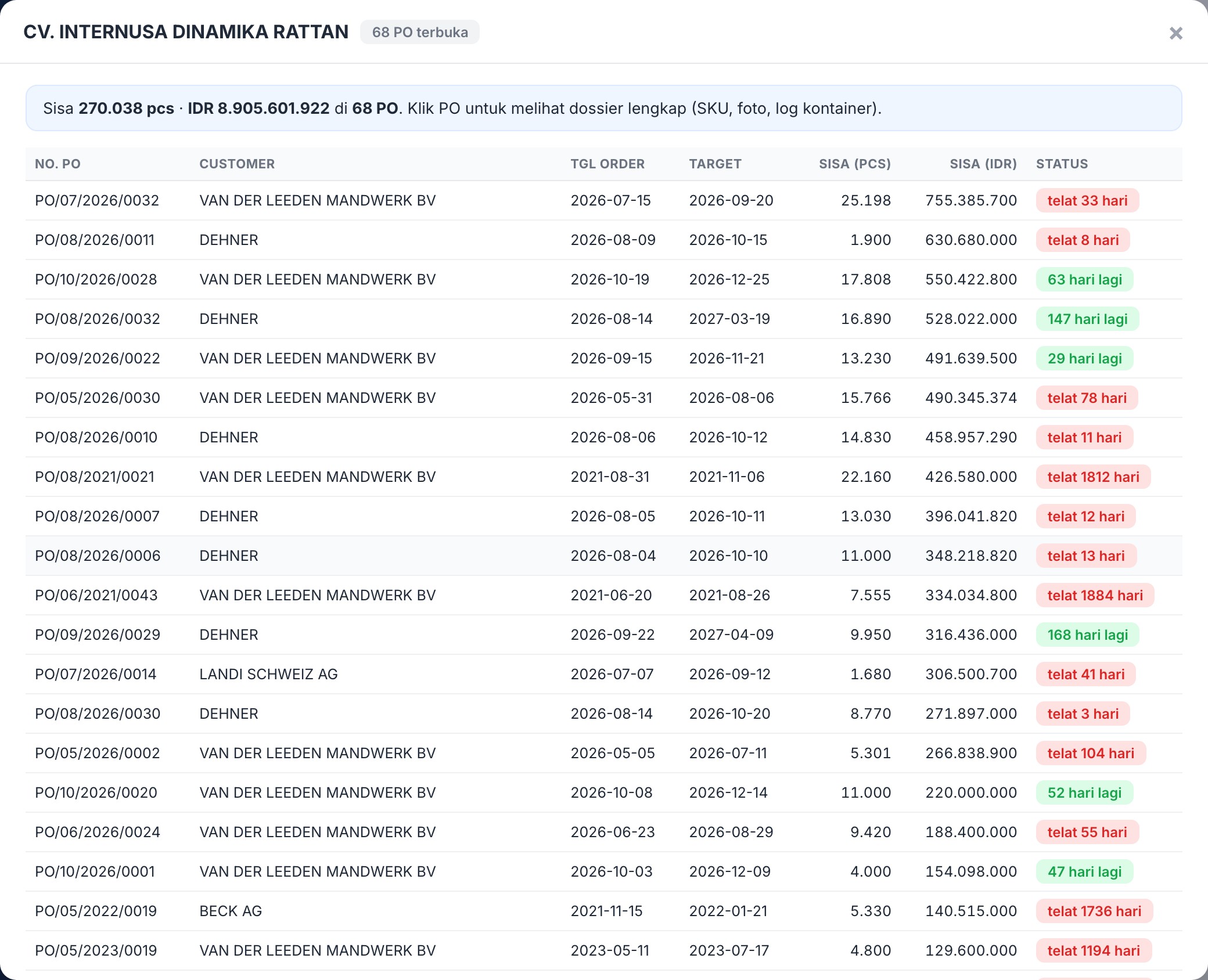Click 'telat 33 hari' status badge
Screen dimensions: 1208x980
pos(1087,200)
